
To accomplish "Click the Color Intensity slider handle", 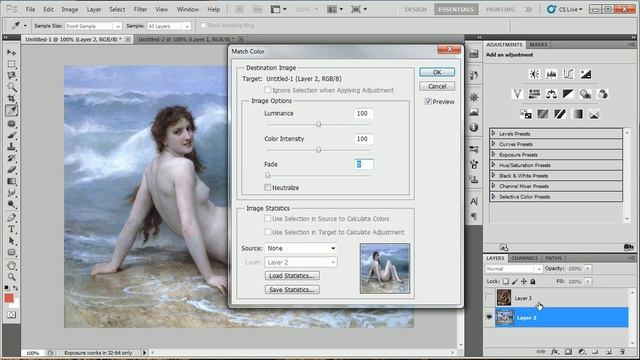I will (x=318, y=150).
